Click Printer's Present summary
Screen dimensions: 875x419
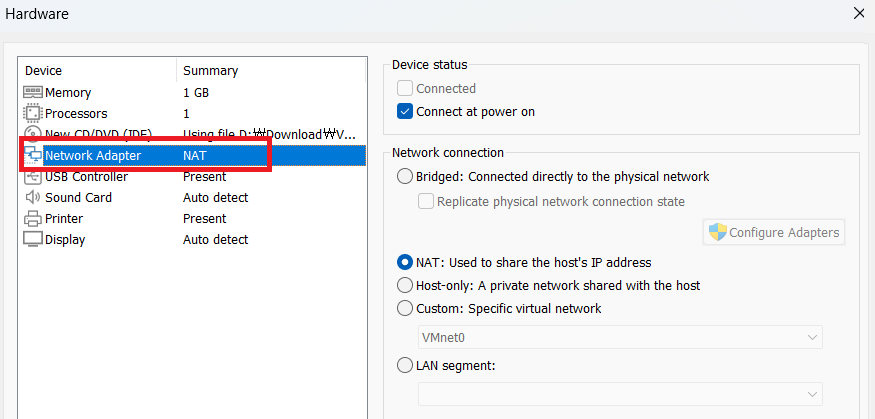pos(204,219)
